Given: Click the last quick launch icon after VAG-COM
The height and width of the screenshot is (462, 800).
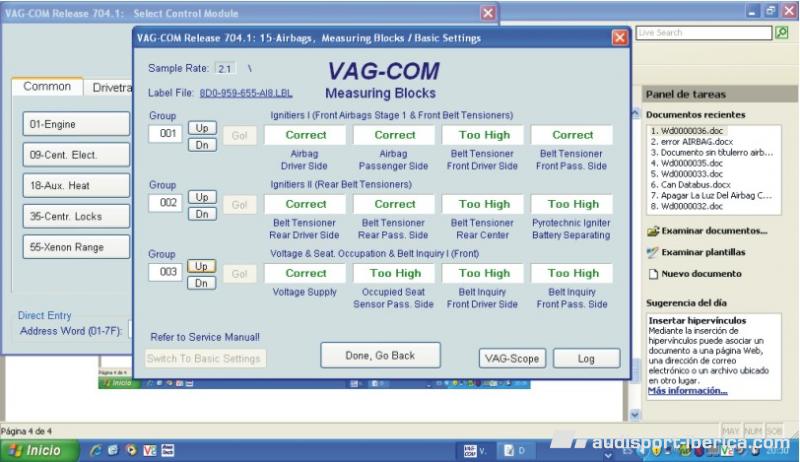Looking at the screenshot, I should (168, 450).
